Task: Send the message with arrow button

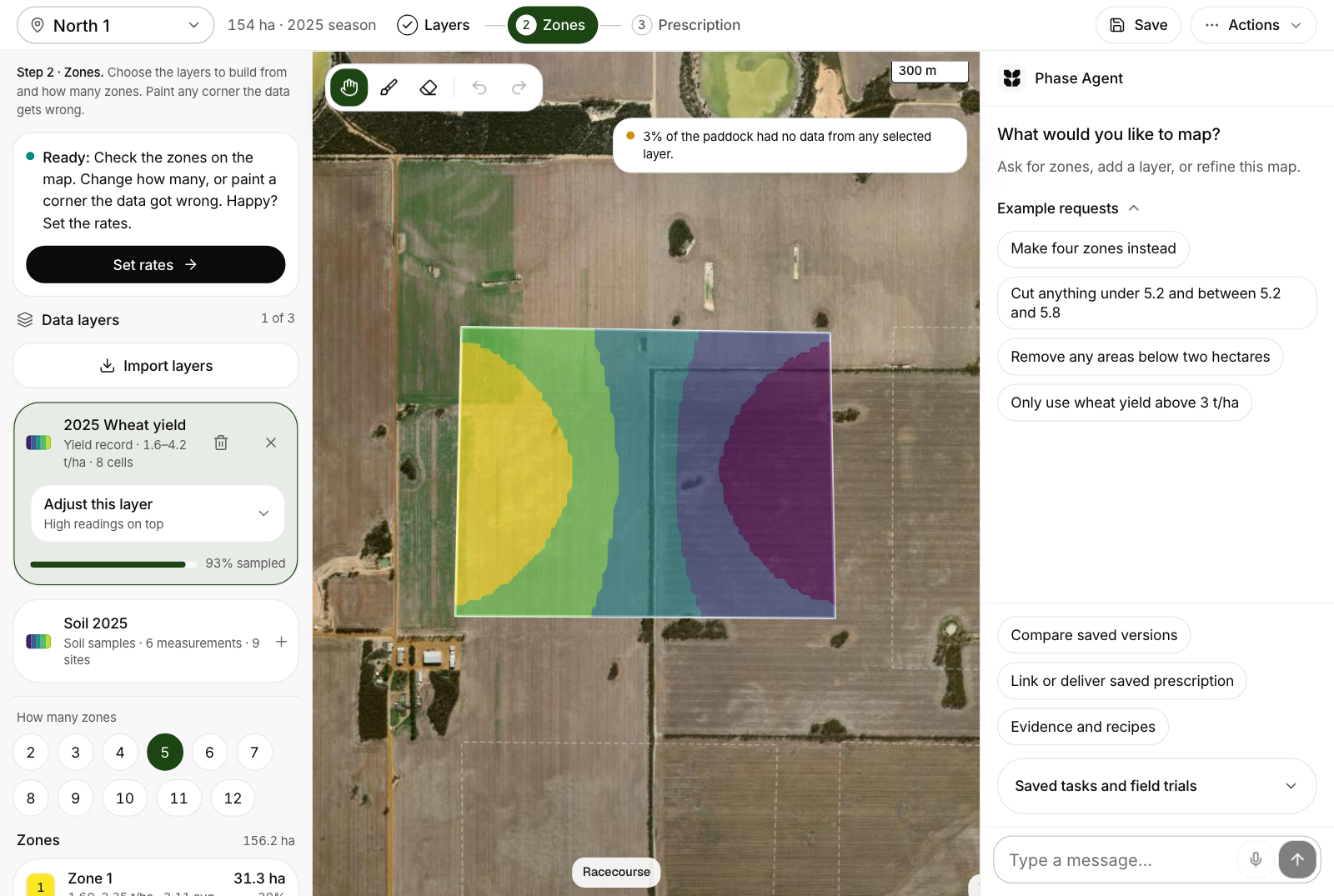Action: [x=1297, y=859]
